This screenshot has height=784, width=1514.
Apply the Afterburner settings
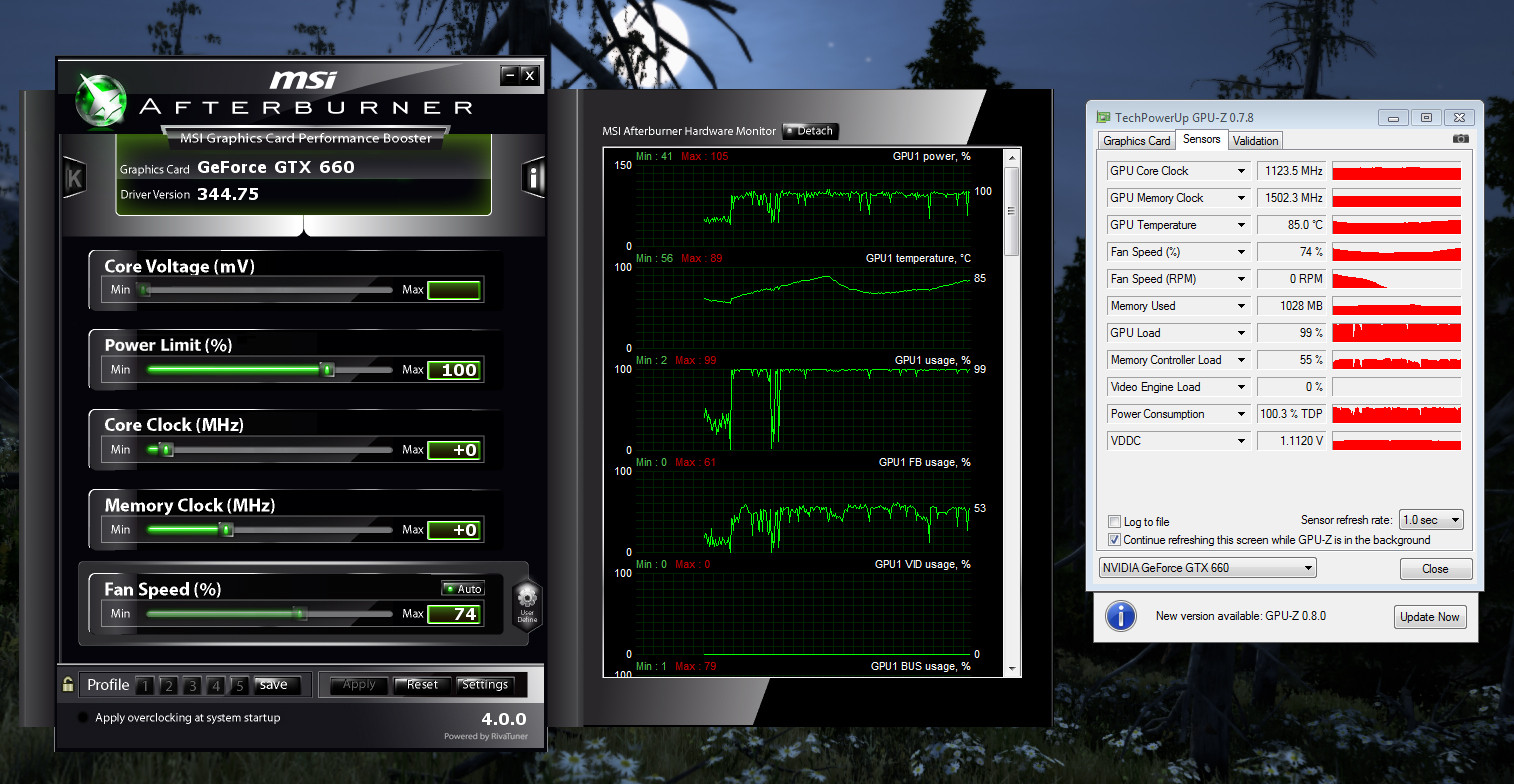click(x=359, y=685)
